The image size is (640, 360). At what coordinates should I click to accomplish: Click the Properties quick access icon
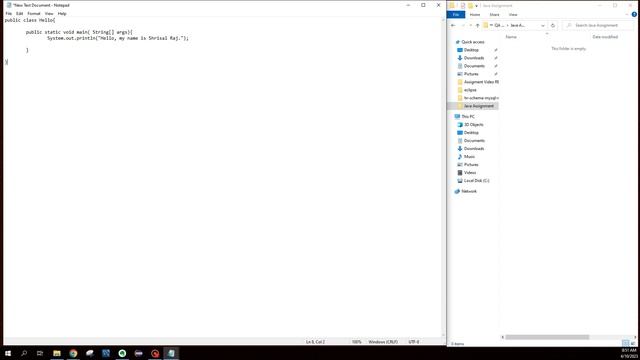tap(462, 6)
